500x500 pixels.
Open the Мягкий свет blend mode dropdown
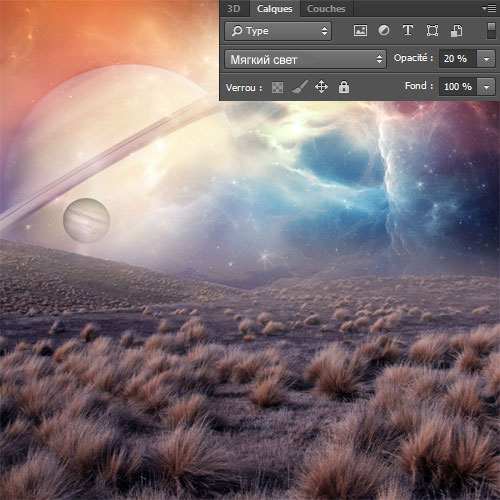[305, 59]
